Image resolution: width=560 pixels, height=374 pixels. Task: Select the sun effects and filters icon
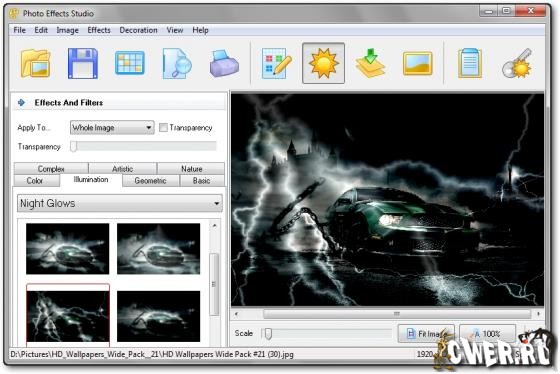coord(323,63)
